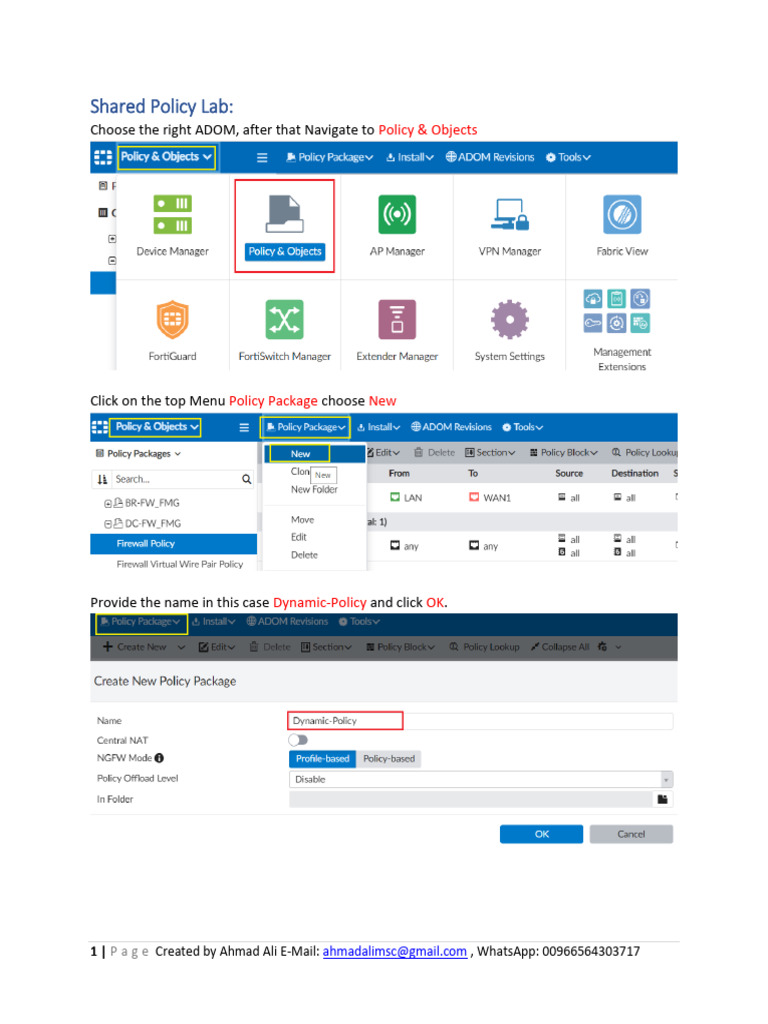Expand the DC-FW_FMG tree node
This screenshot has width=768, height=1024.
108,524
